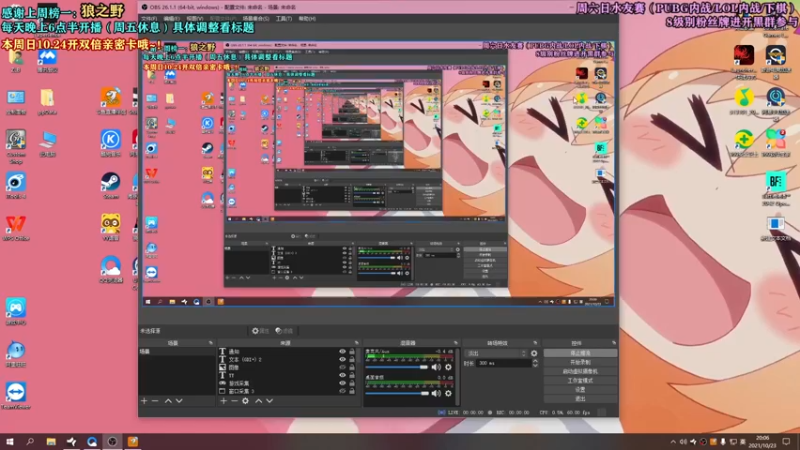Viewport: 800px width, 450px height.
Task: Move the selected source up
Action: coord(258,401)
